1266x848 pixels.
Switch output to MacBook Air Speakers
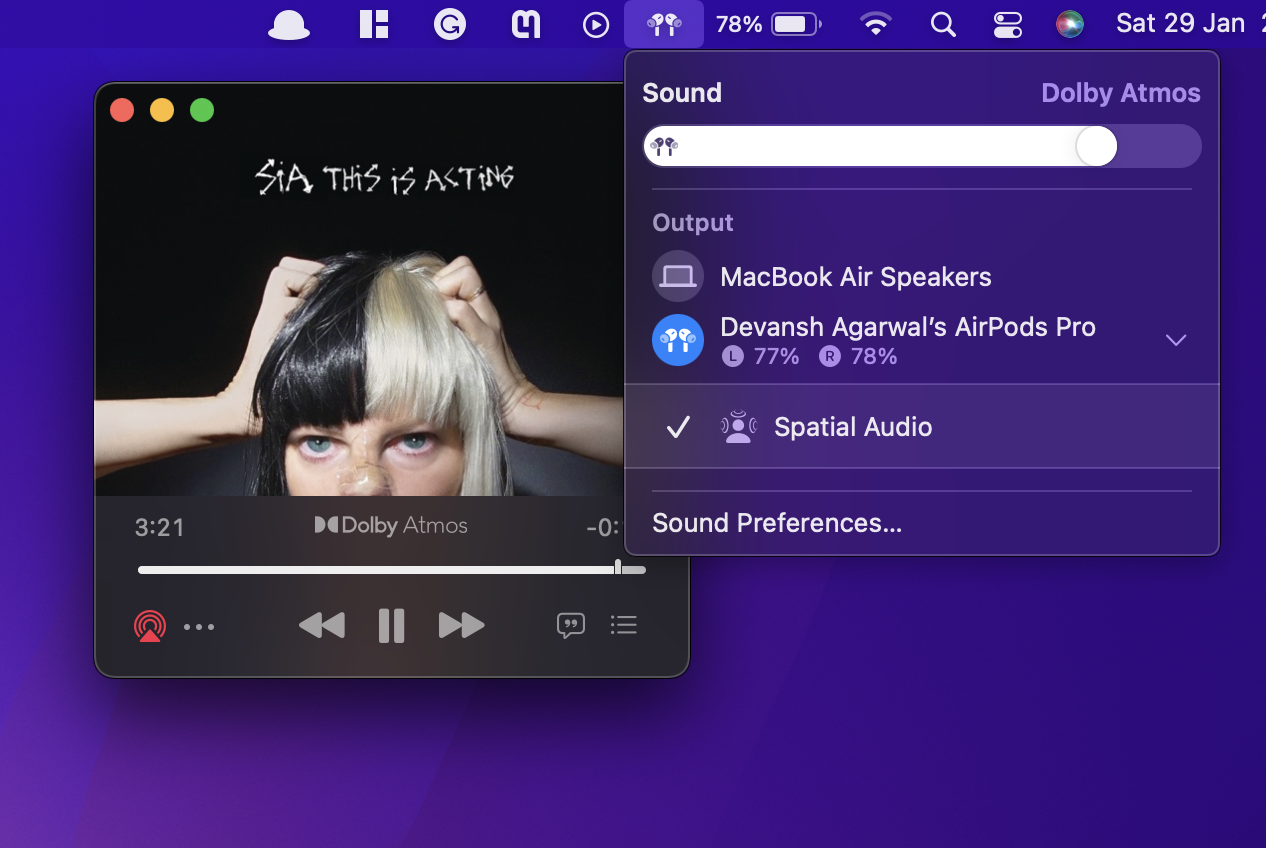coord(855,277)
